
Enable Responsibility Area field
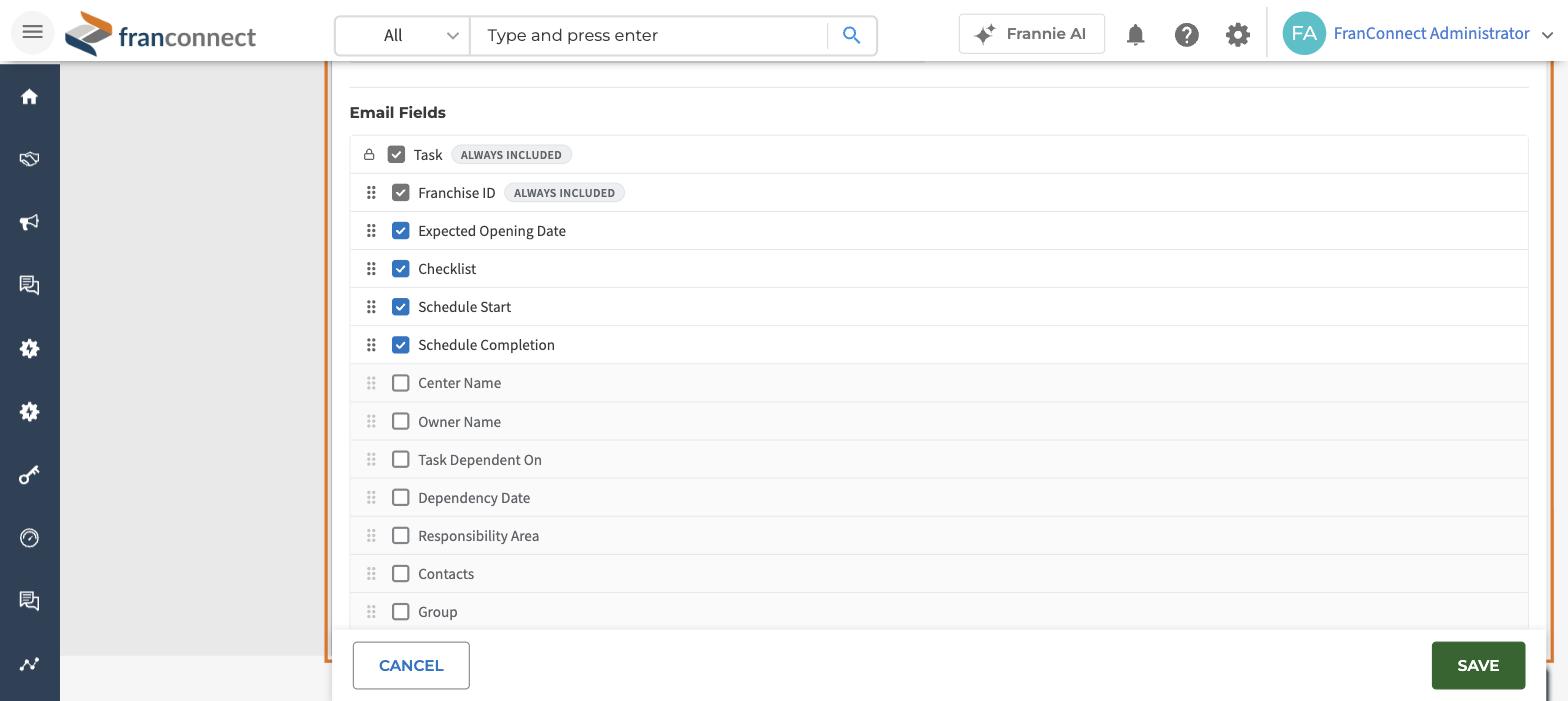[x=401, y=535]
